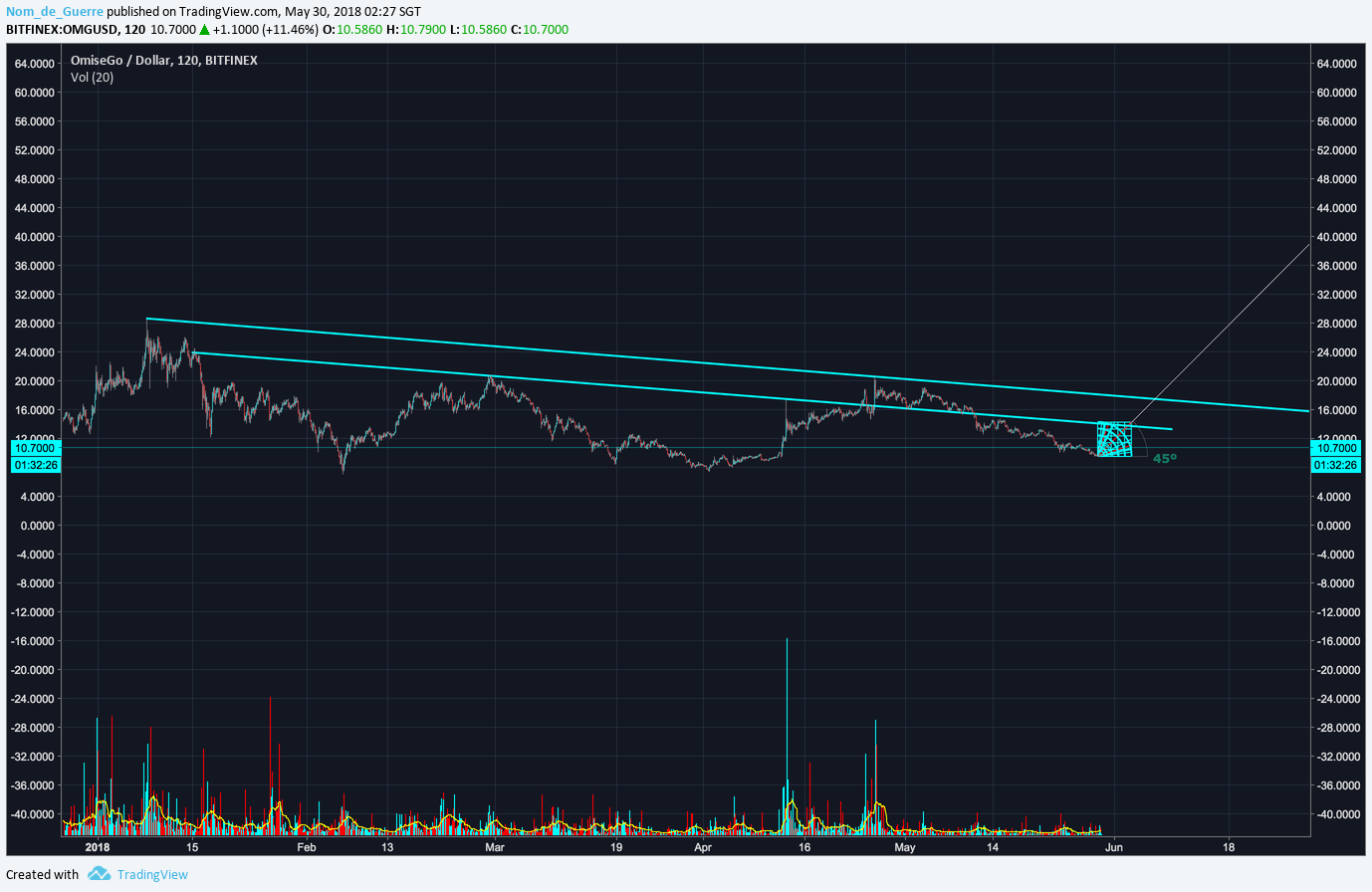Image resolution: width=1372 pixels, height=892 pixels.
Task: Click the Feb label on the time axis
Action: (306, 847)
